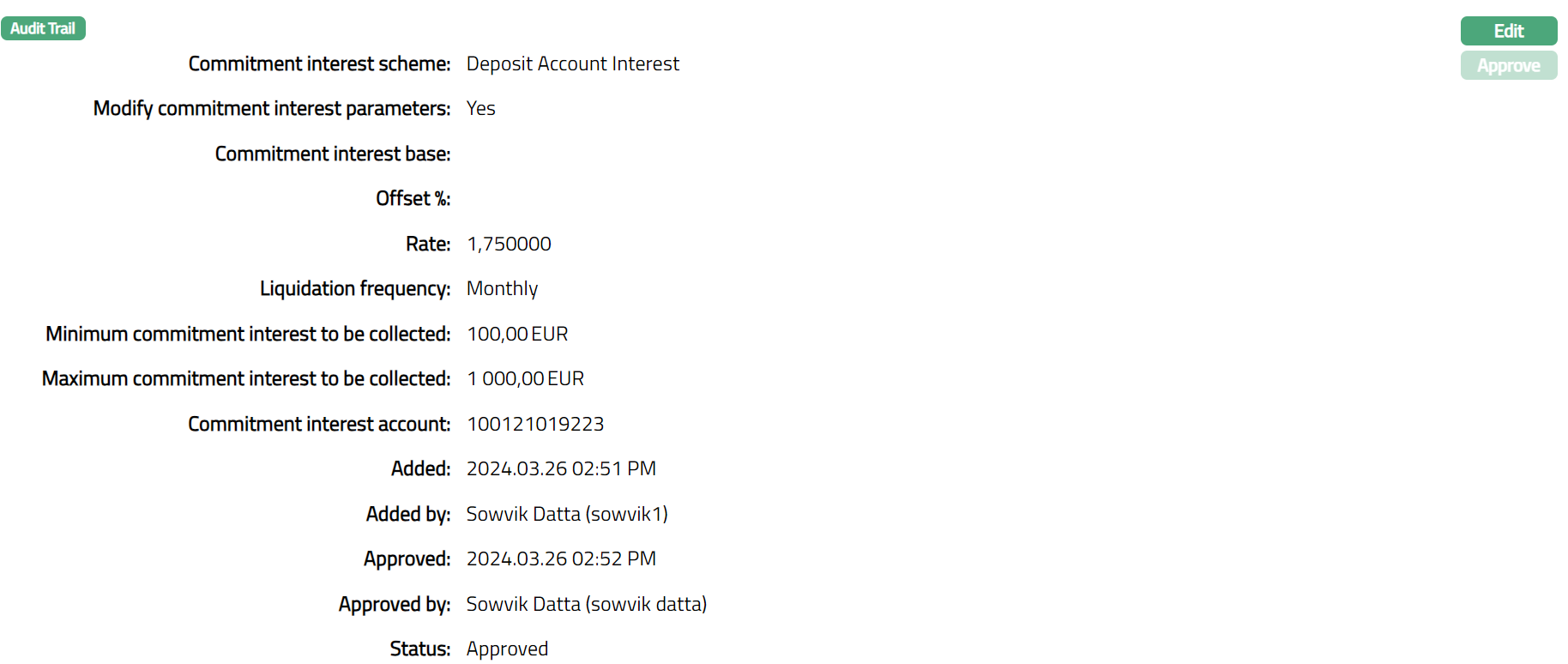1568x664 pixels.
Task: Click the Status value Approved
Action: pos(507,649)
